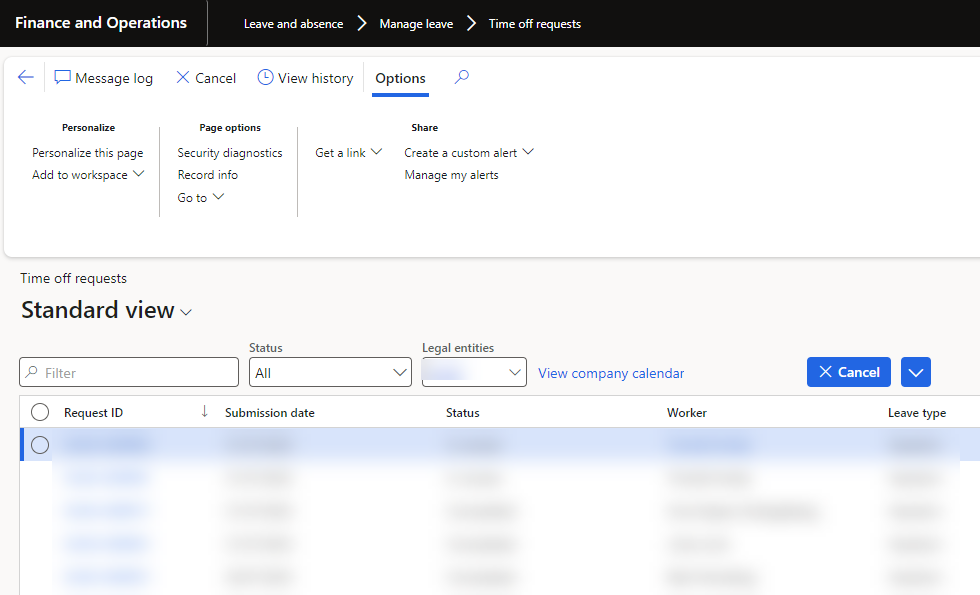Open the Status dropdown
Viewport: 980px width, 595px height.
point(330,373)
